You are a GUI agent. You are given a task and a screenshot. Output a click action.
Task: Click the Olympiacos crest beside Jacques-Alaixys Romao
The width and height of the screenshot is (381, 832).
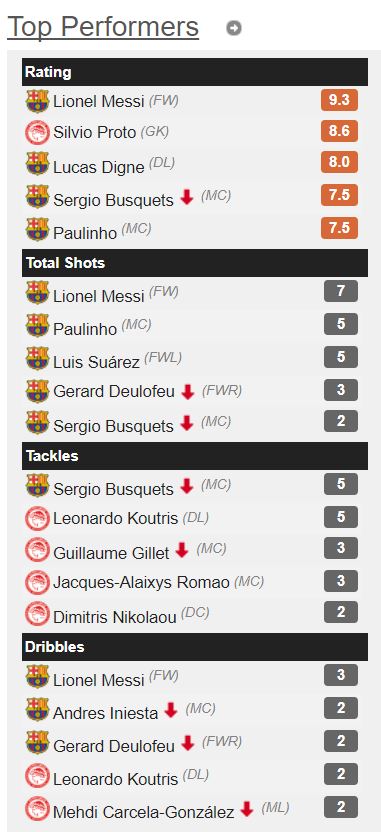(x=37, y=582)
